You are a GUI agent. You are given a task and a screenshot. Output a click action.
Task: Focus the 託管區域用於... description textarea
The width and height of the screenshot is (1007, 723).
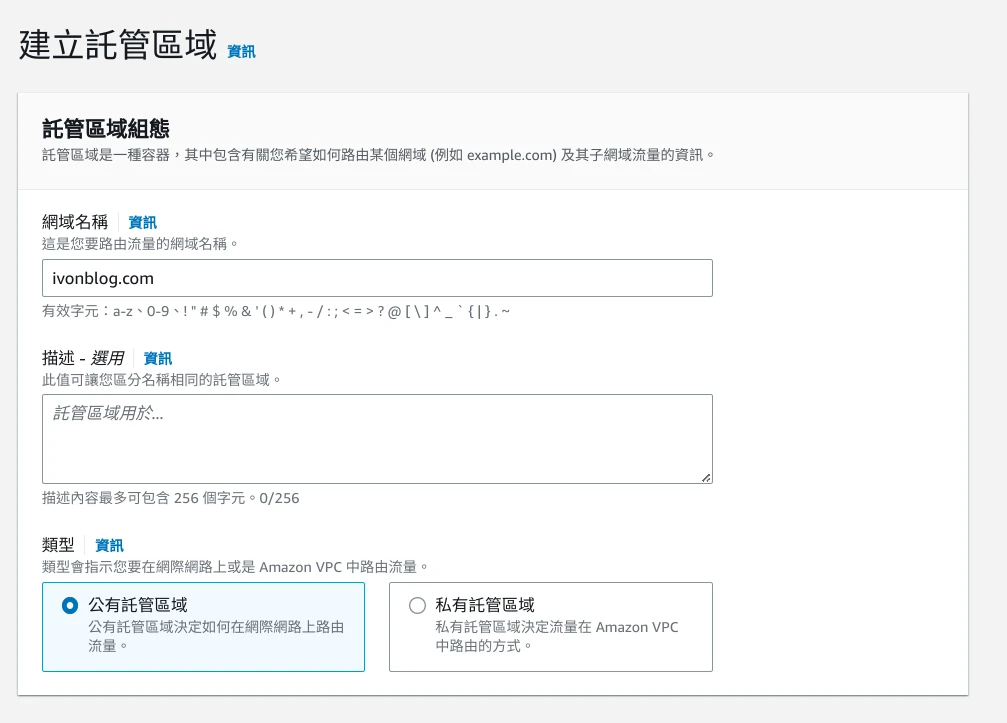377,438
